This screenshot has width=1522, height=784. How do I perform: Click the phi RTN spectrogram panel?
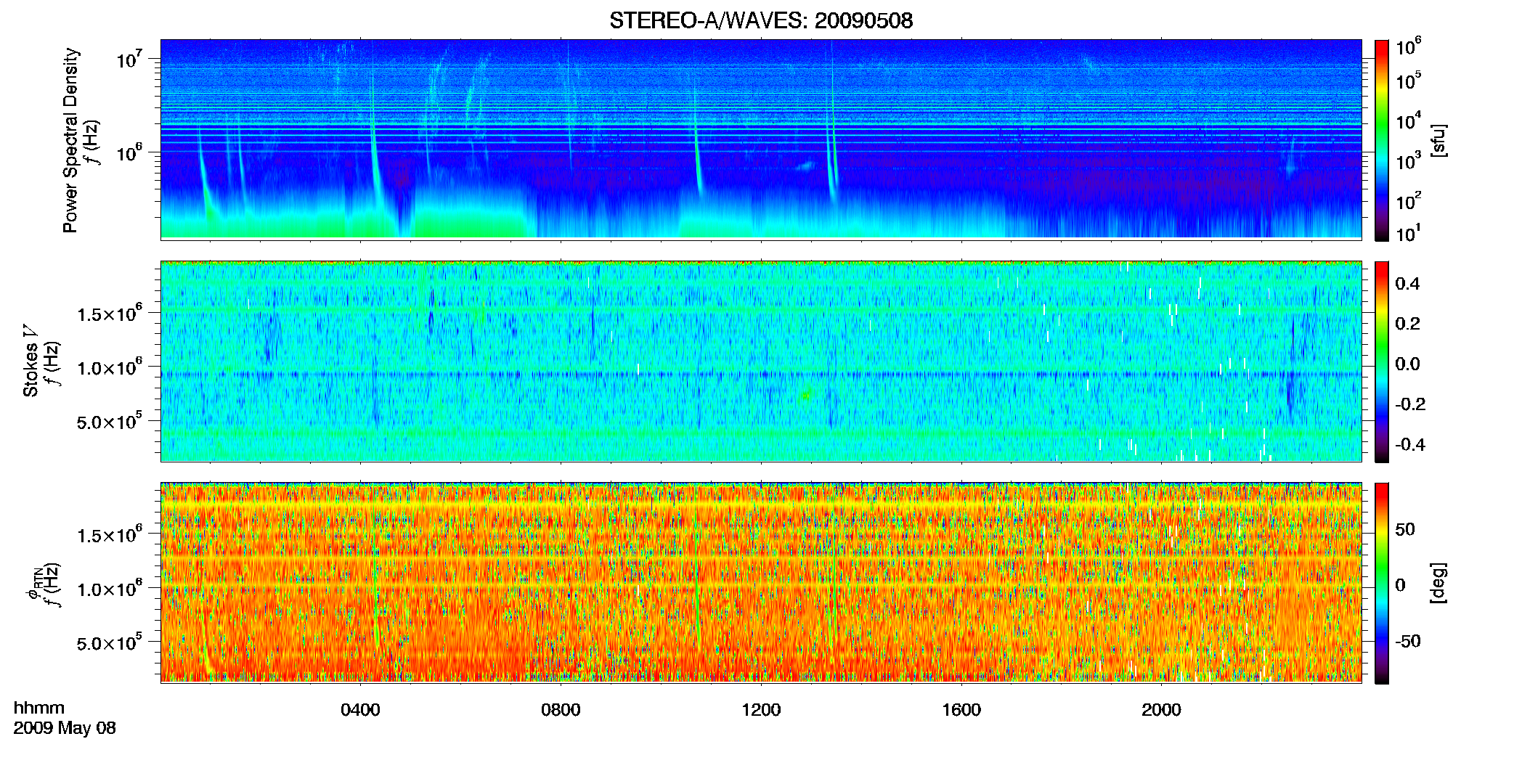coord(761,582)
